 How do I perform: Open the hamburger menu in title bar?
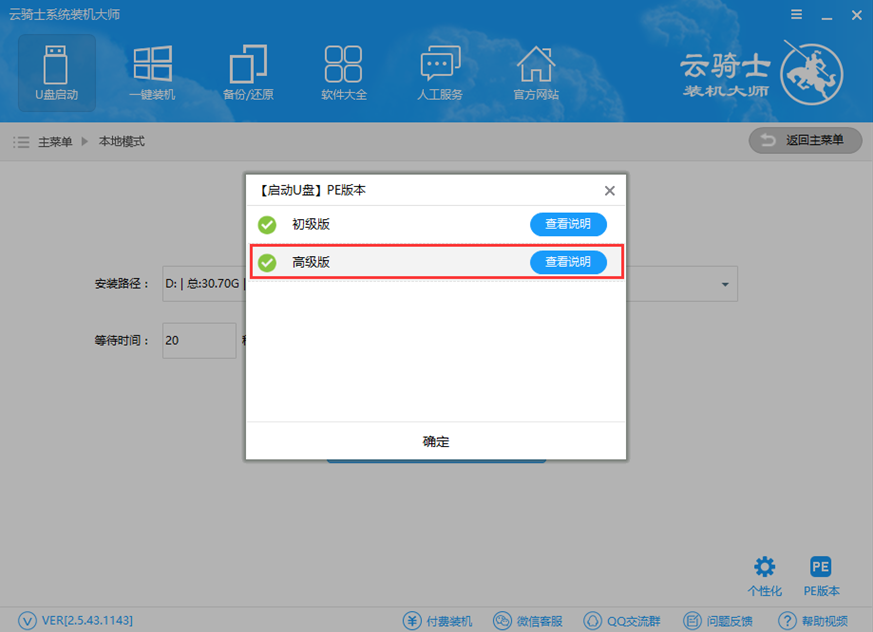pyautogui.click(x=797, y=14)
